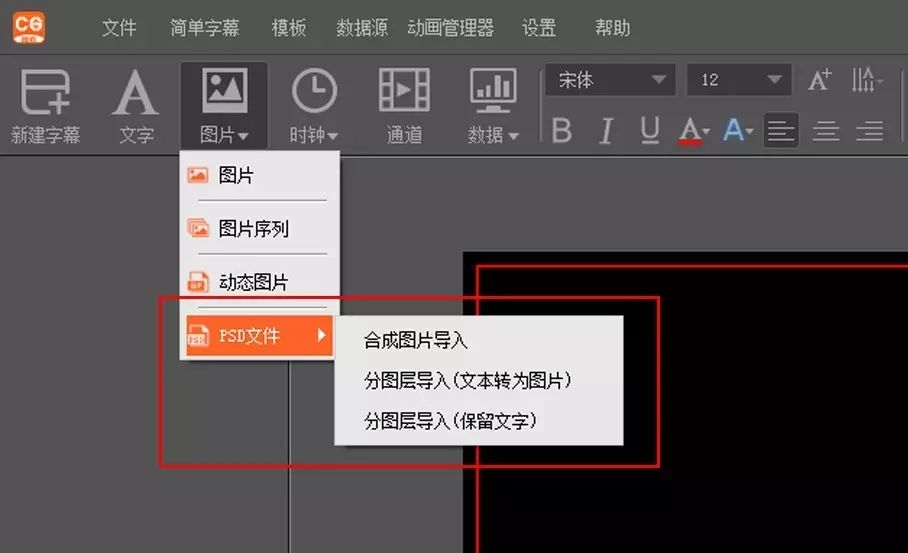Align text center

click(x=826, y=130)
